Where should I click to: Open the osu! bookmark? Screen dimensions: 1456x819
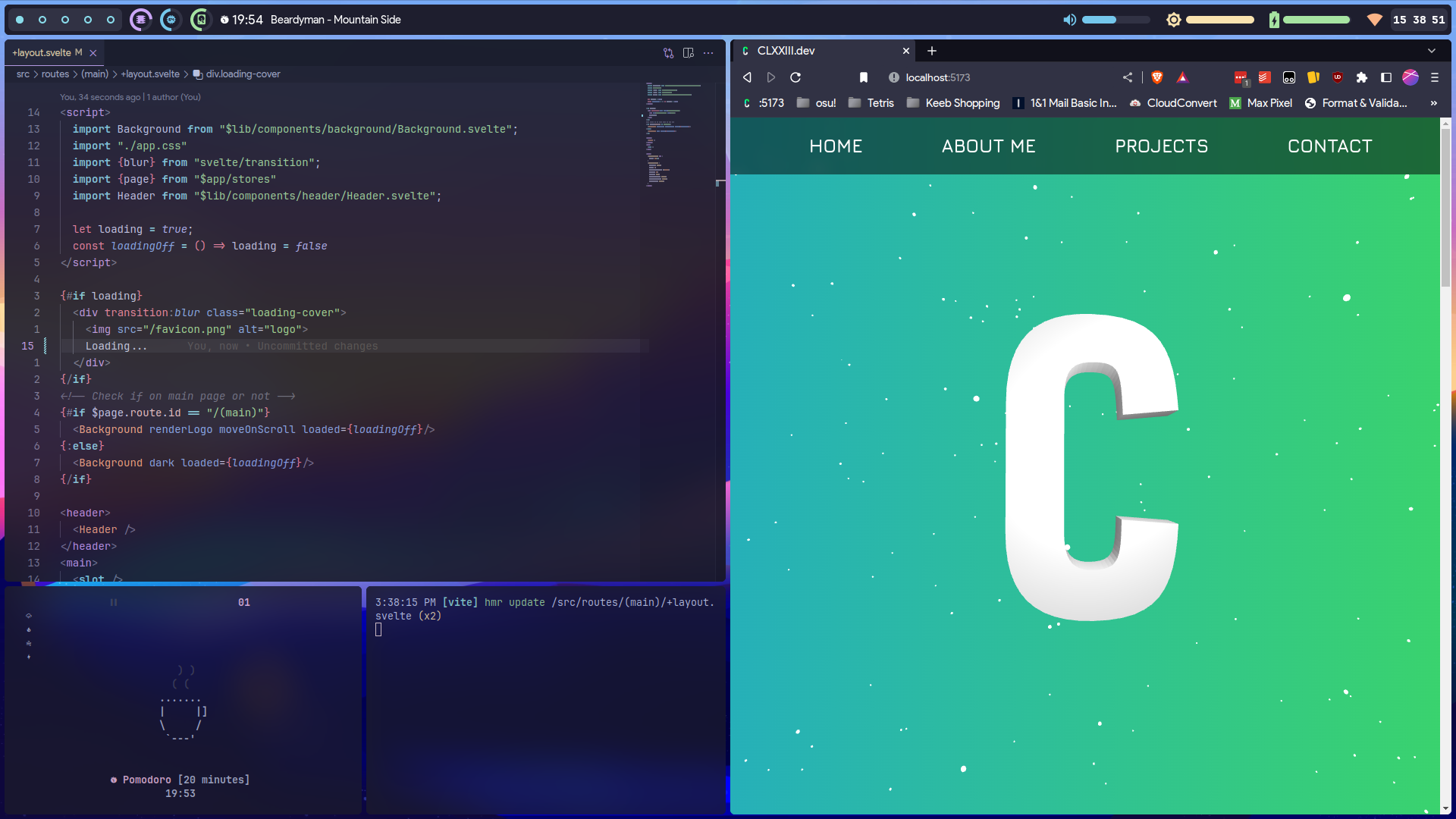point(824,102)
